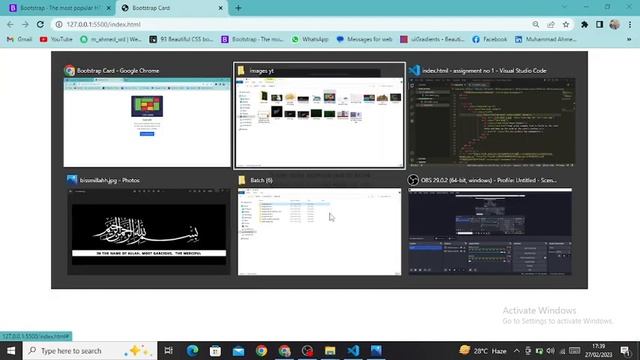Open volume control in system tray
Viewport: 640px width, 360px height.
coord(551,351)
